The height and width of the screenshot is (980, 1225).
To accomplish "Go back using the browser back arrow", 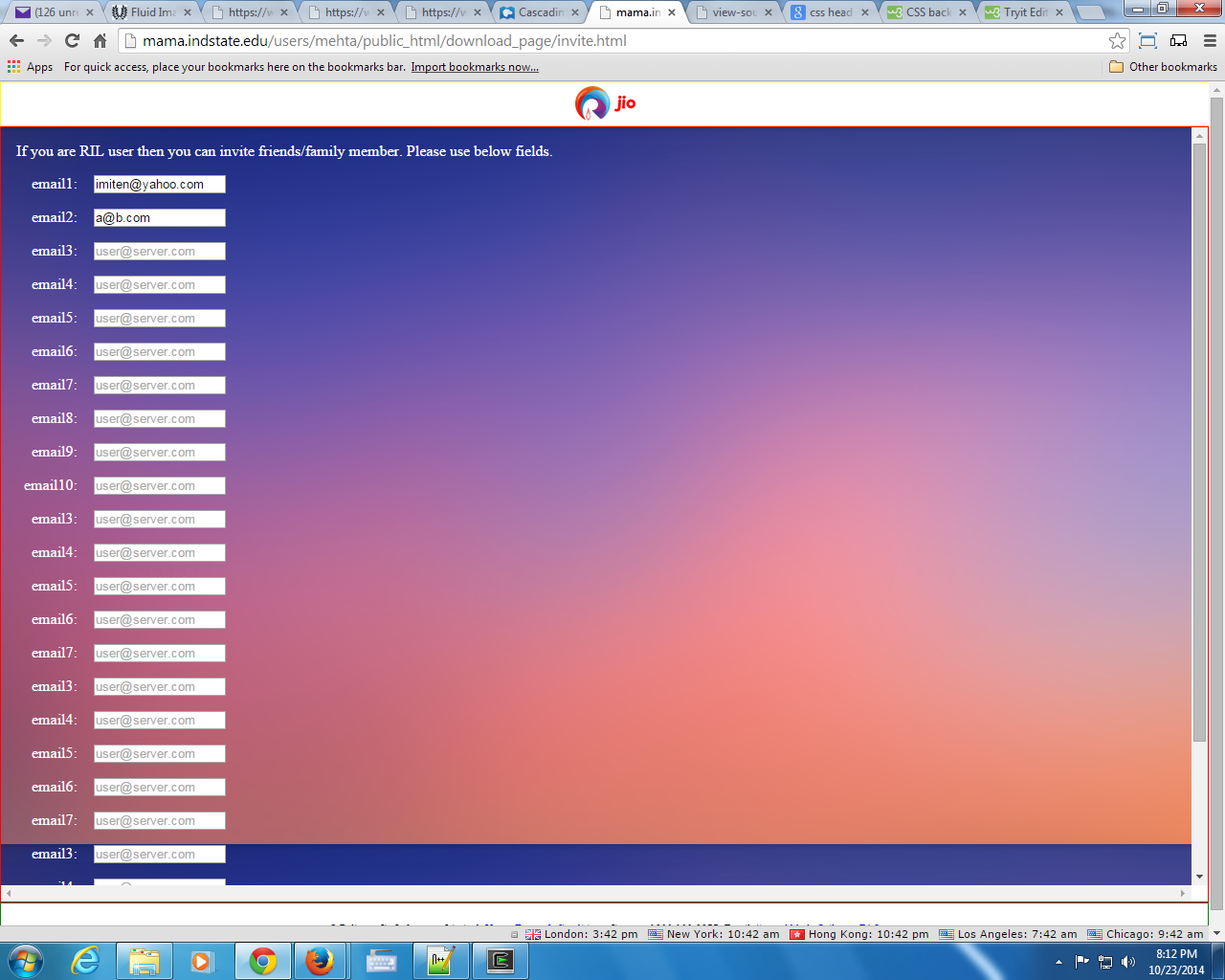I will [16, 41].
